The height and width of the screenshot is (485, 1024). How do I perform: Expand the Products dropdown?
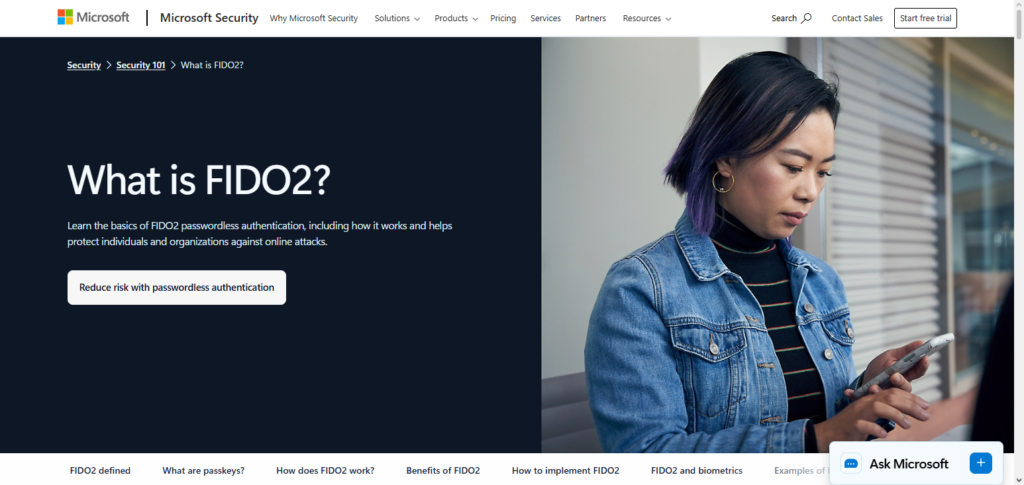pos(456,18)
